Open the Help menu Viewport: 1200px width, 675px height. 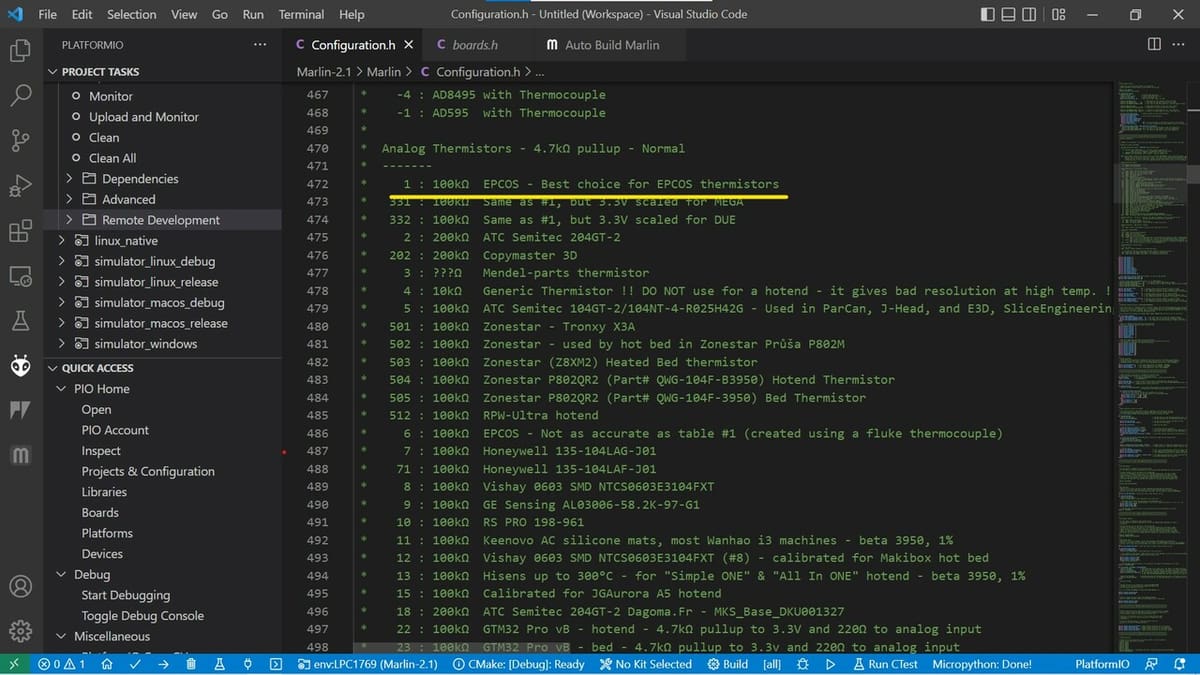pos(352,15)
